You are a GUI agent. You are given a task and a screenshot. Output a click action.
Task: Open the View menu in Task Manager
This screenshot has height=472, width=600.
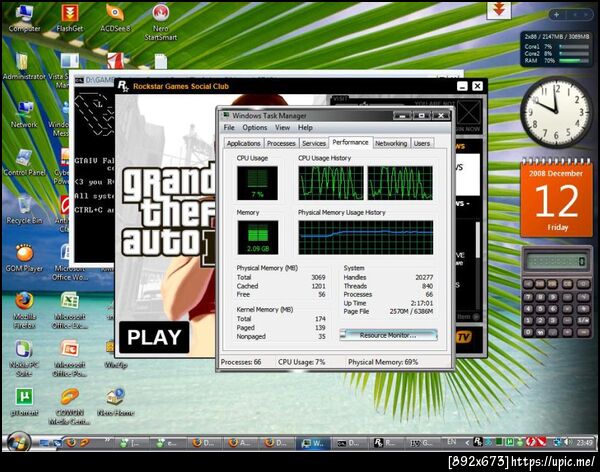[x=282, y=127]
